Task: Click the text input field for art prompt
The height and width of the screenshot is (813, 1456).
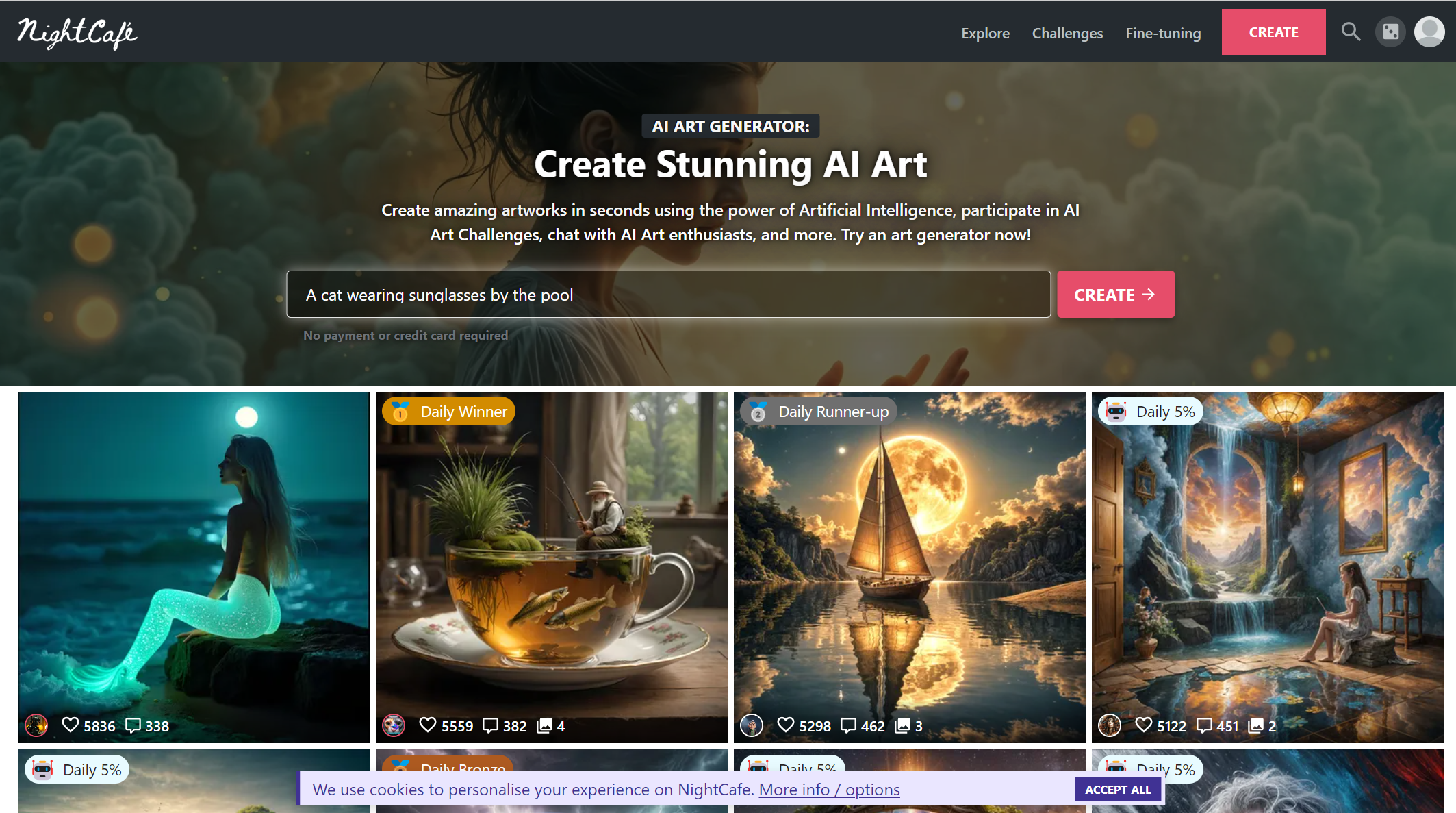Action: click(668, 294)
